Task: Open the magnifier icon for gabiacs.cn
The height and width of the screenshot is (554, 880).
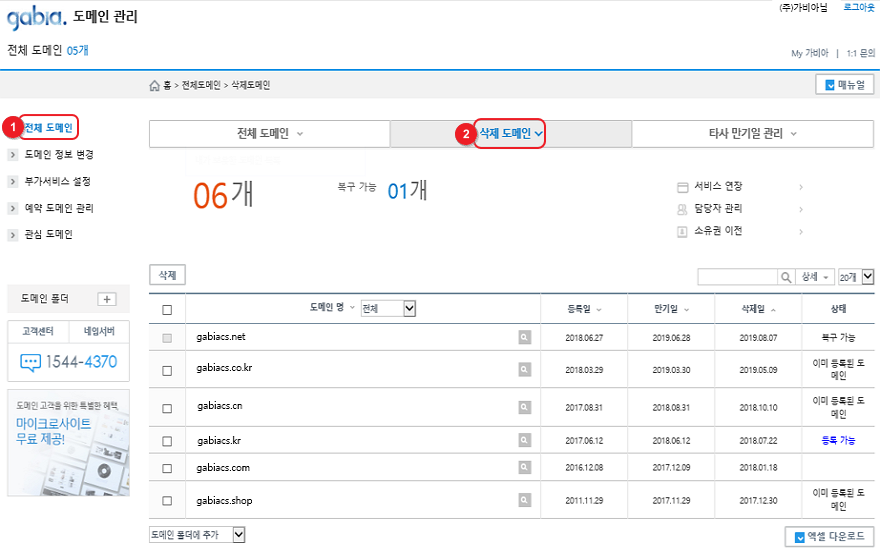Action: [x=524, y=407]
